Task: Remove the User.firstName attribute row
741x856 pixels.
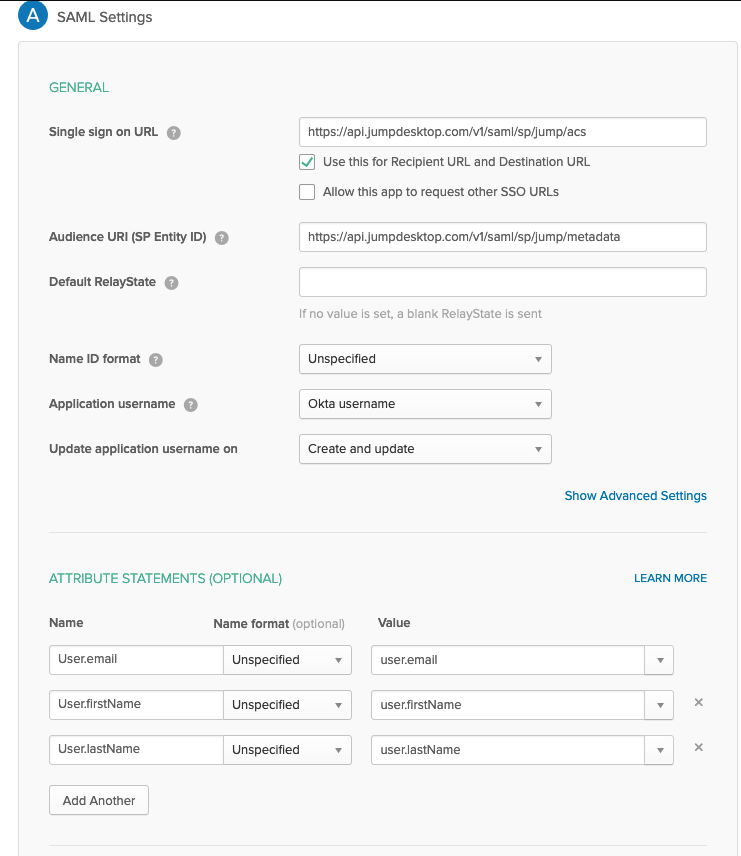Action: pyautogui.click(x=698, y=703)
